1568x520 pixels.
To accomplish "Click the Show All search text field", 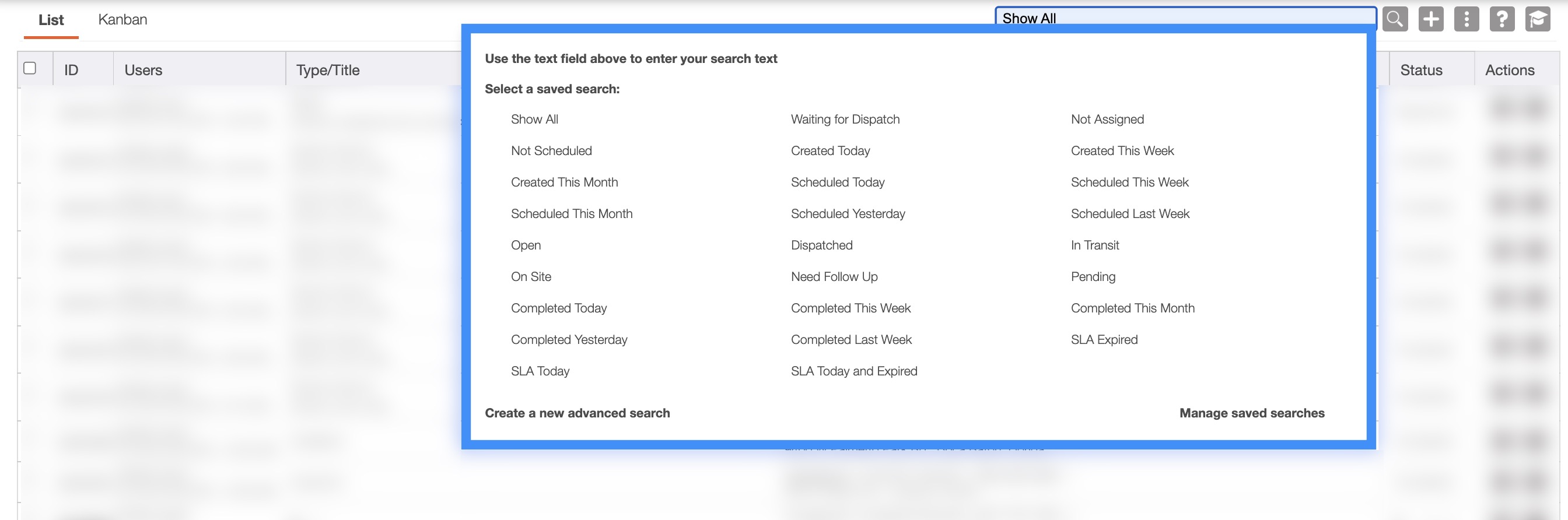I will pyautogui.click(x=1184, y=17).
